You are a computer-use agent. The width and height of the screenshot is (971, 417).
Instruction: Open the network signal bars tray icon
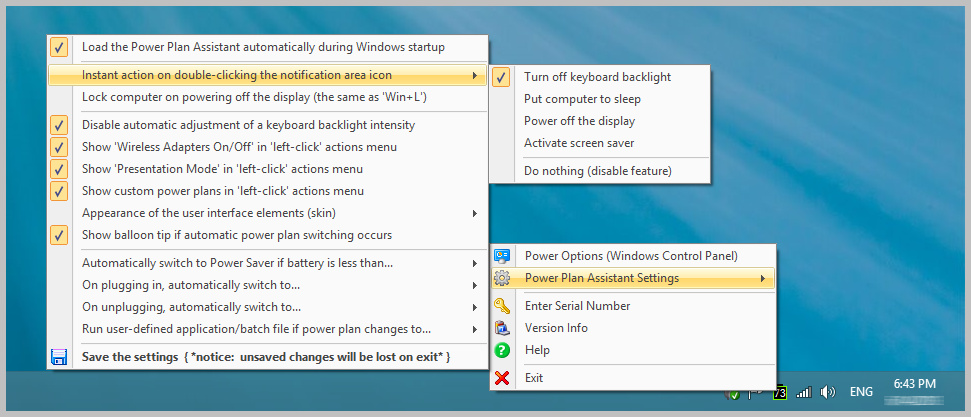(804, 392)
